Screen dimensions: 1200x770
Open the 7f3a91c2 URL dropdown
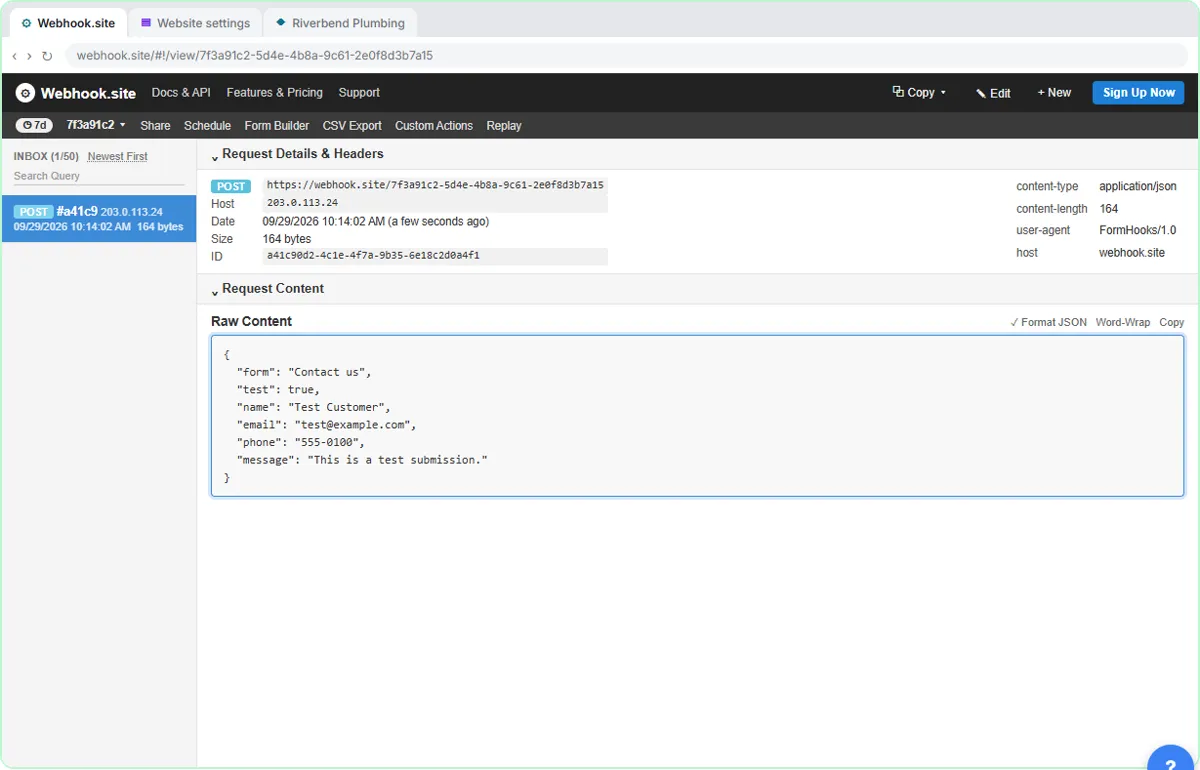96,125
